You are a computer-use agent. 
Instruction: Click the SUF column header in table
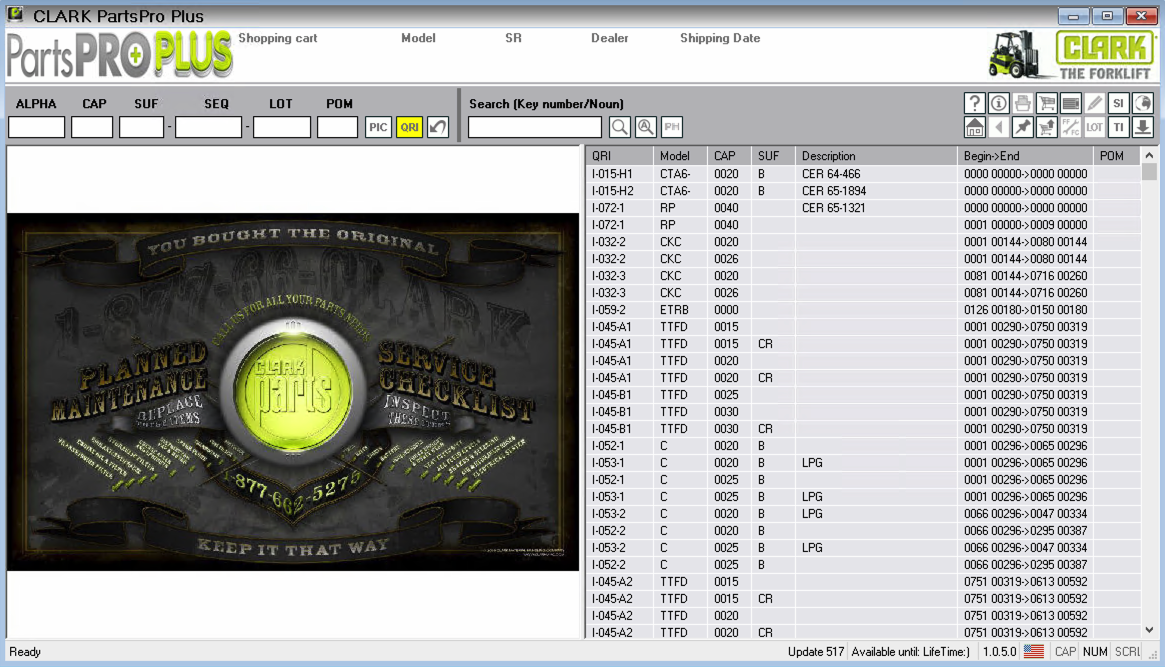point(773,156)
